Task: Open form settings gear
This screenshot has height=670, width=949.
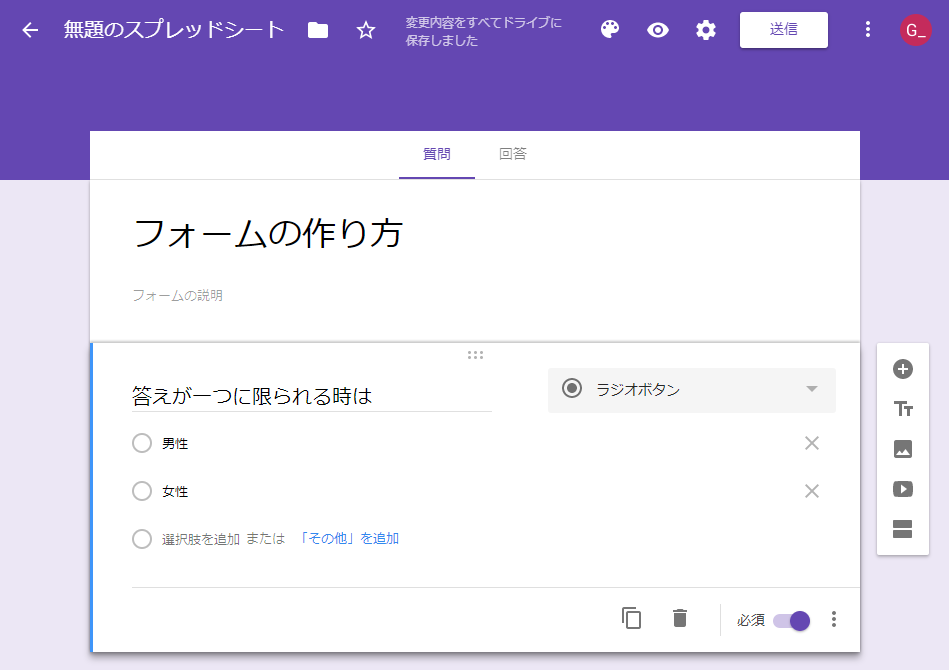Action: [706, 30]
